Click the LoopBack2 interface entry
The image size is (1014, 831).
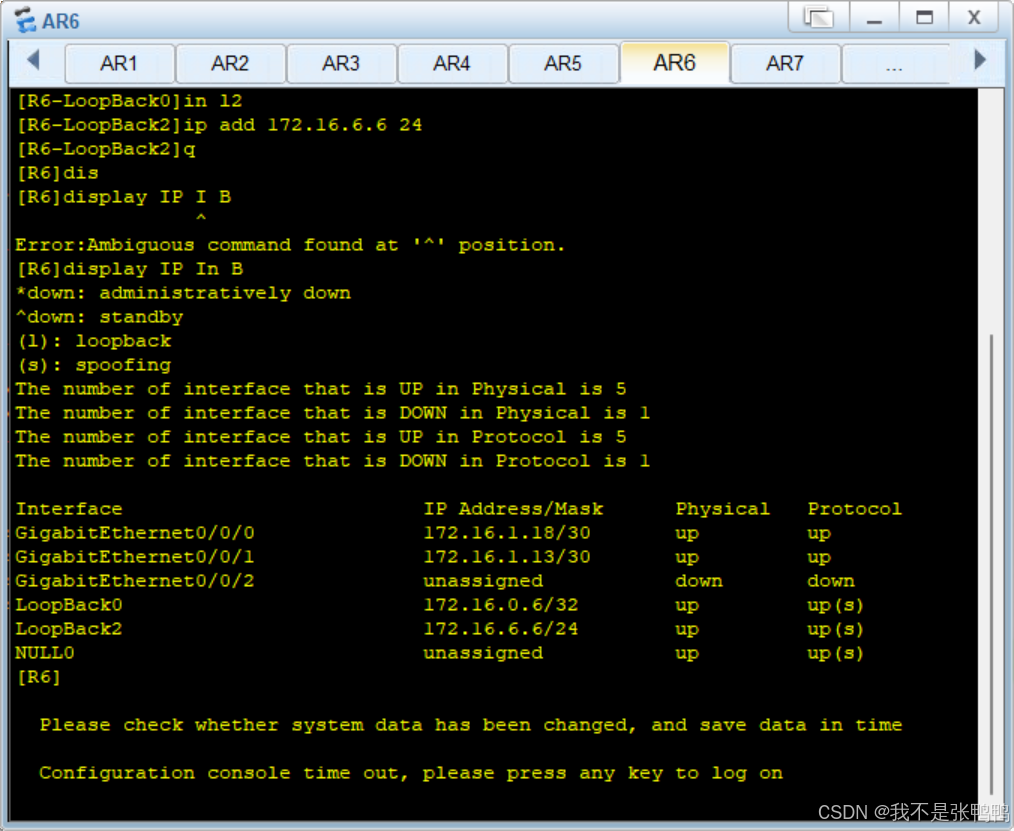pyautogui.click(x=69, y=629)
